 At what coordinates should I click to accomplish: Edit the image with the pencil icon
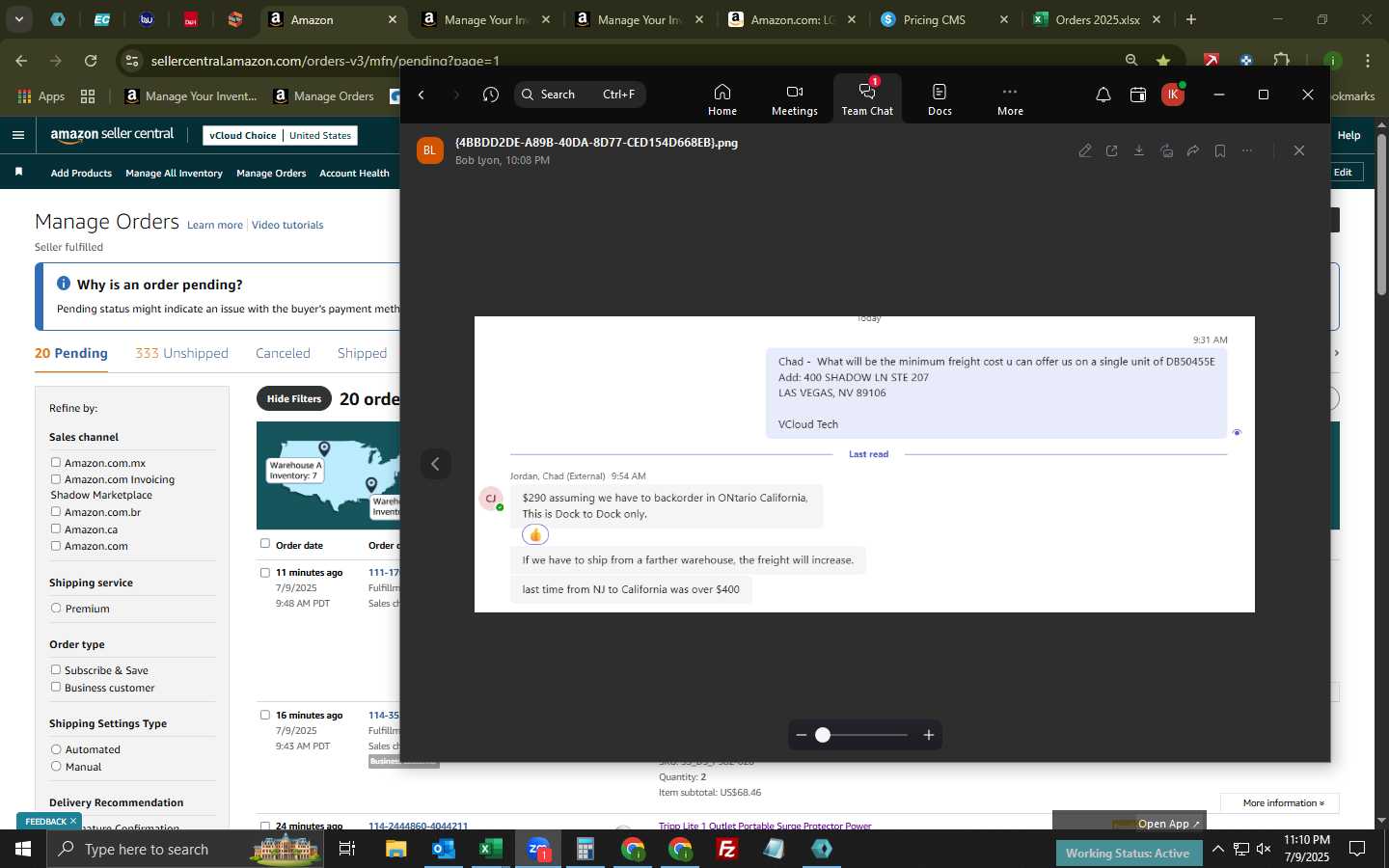pyautogui.click(x=1085, y=150)
